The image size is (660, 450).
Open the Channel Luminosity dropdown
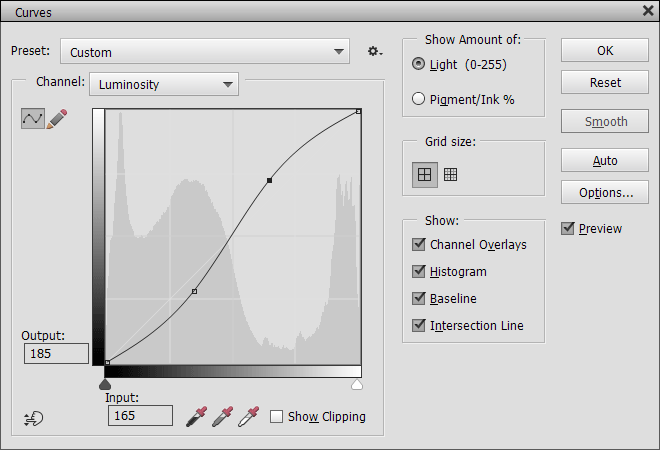click(164, 85)
